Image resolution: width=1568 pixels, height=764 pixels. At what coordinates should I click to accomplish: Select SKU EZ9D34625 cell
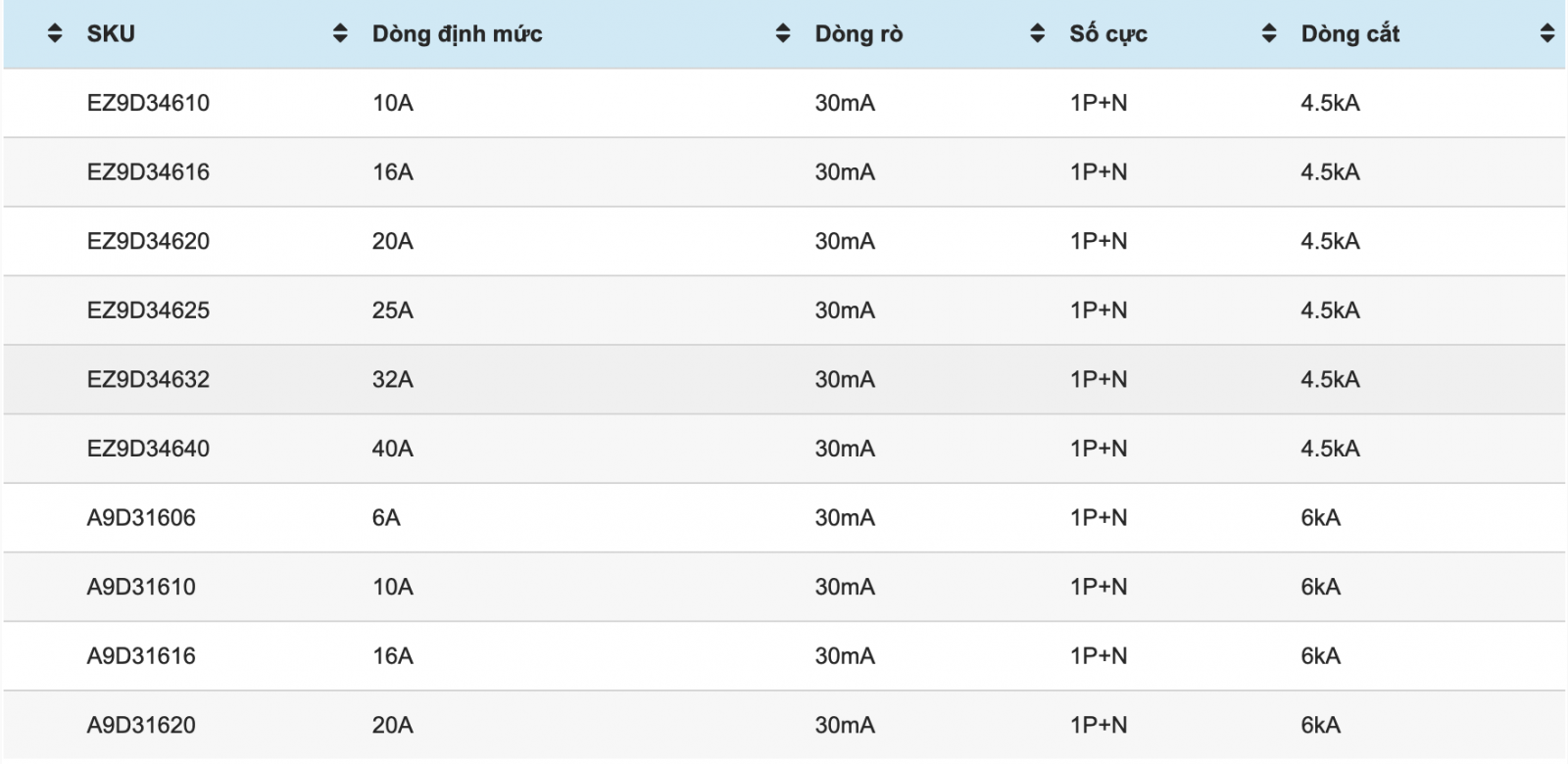coord(148,310)
